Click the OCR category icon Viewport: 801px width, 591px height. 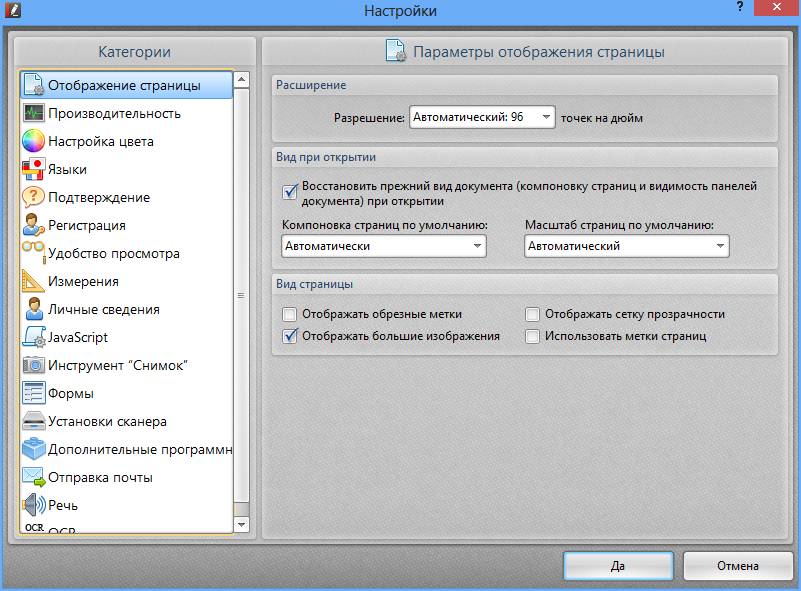[x=34, y=527]
